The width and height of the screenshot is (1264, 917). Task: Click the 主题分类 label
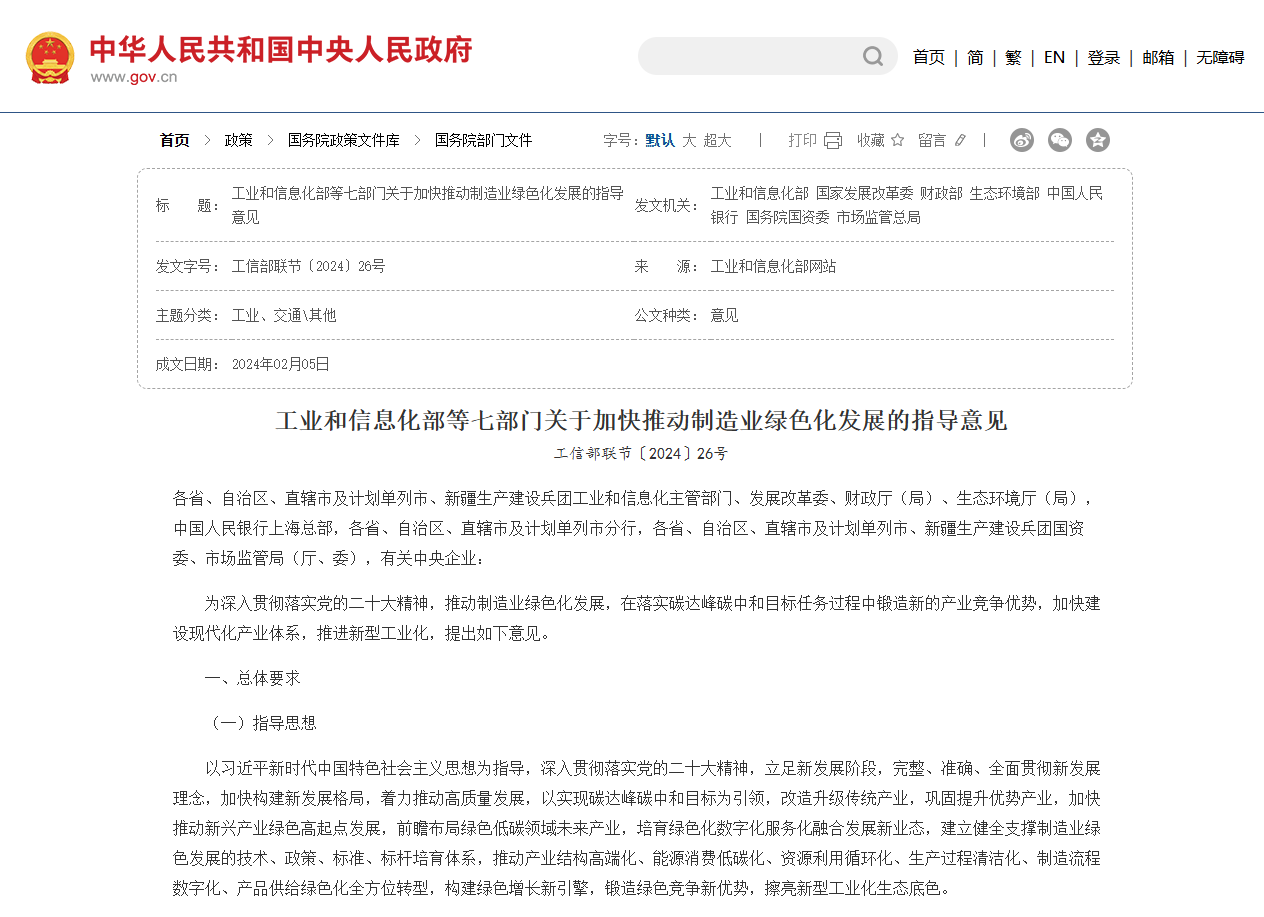pyautogui.click(x=188, y=315)
